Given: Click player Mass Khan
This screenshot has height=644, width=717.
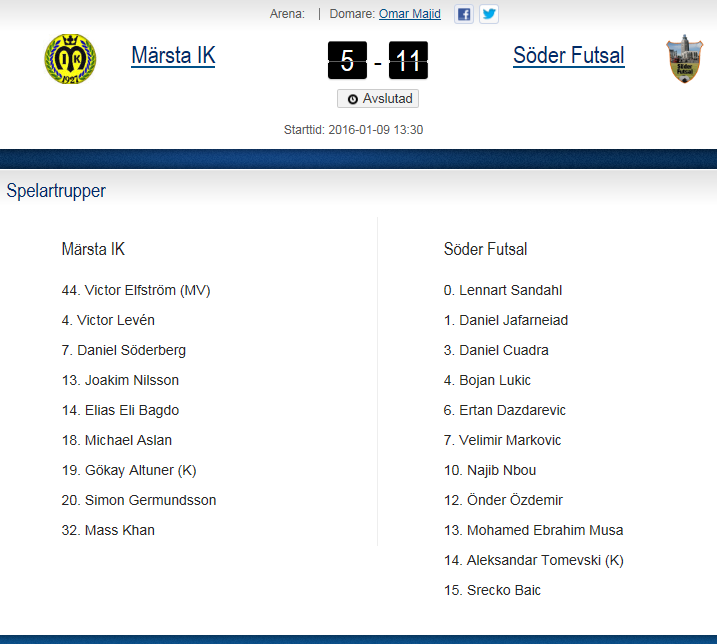Looking at the screenshot, I should tap(108, 530).
